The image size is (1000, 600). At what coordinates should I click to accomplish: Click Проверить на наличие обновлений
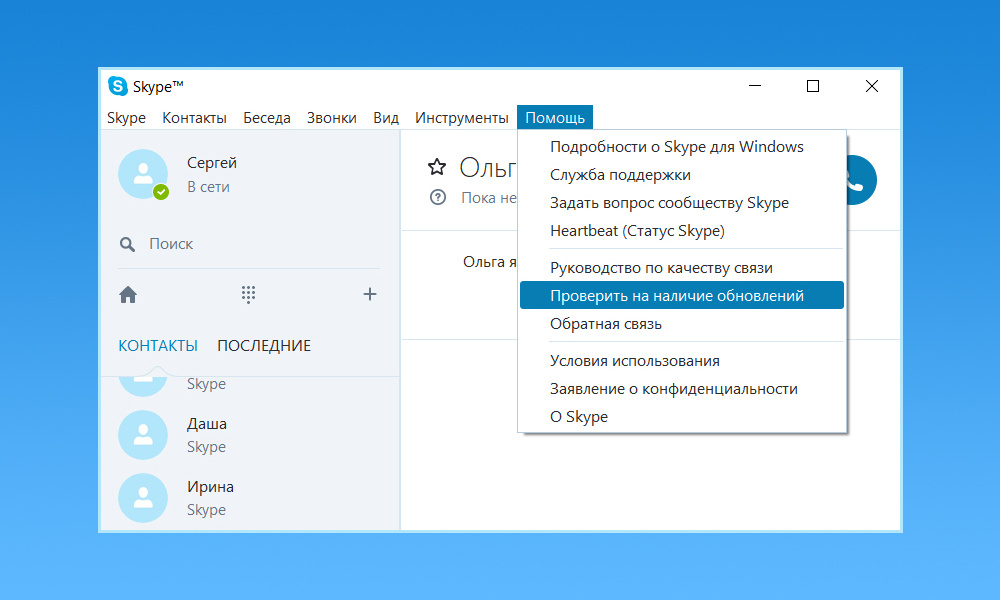click(682, 295)
